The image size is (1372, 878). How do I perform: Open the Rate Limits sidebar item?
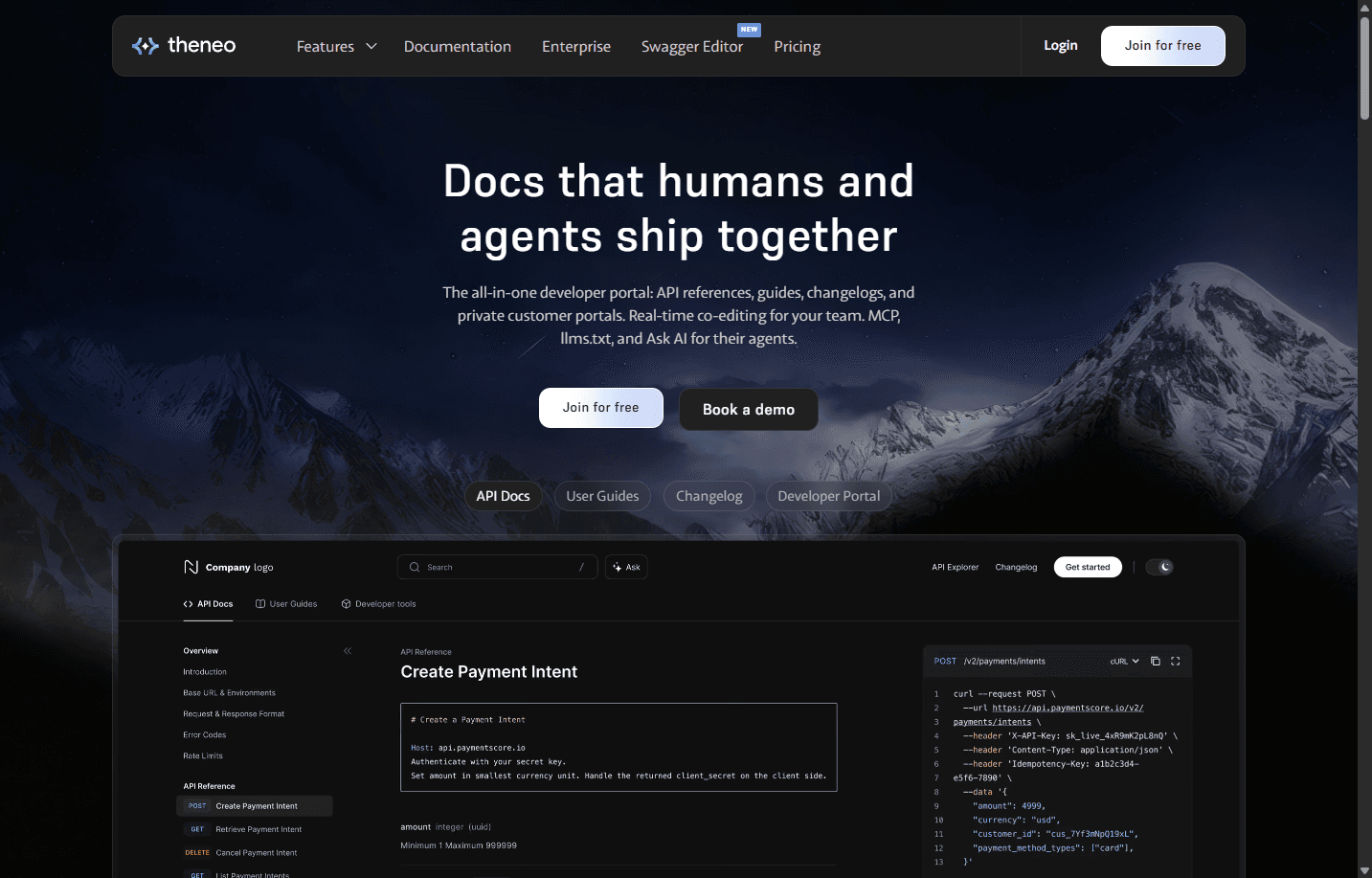coord(203,756)
